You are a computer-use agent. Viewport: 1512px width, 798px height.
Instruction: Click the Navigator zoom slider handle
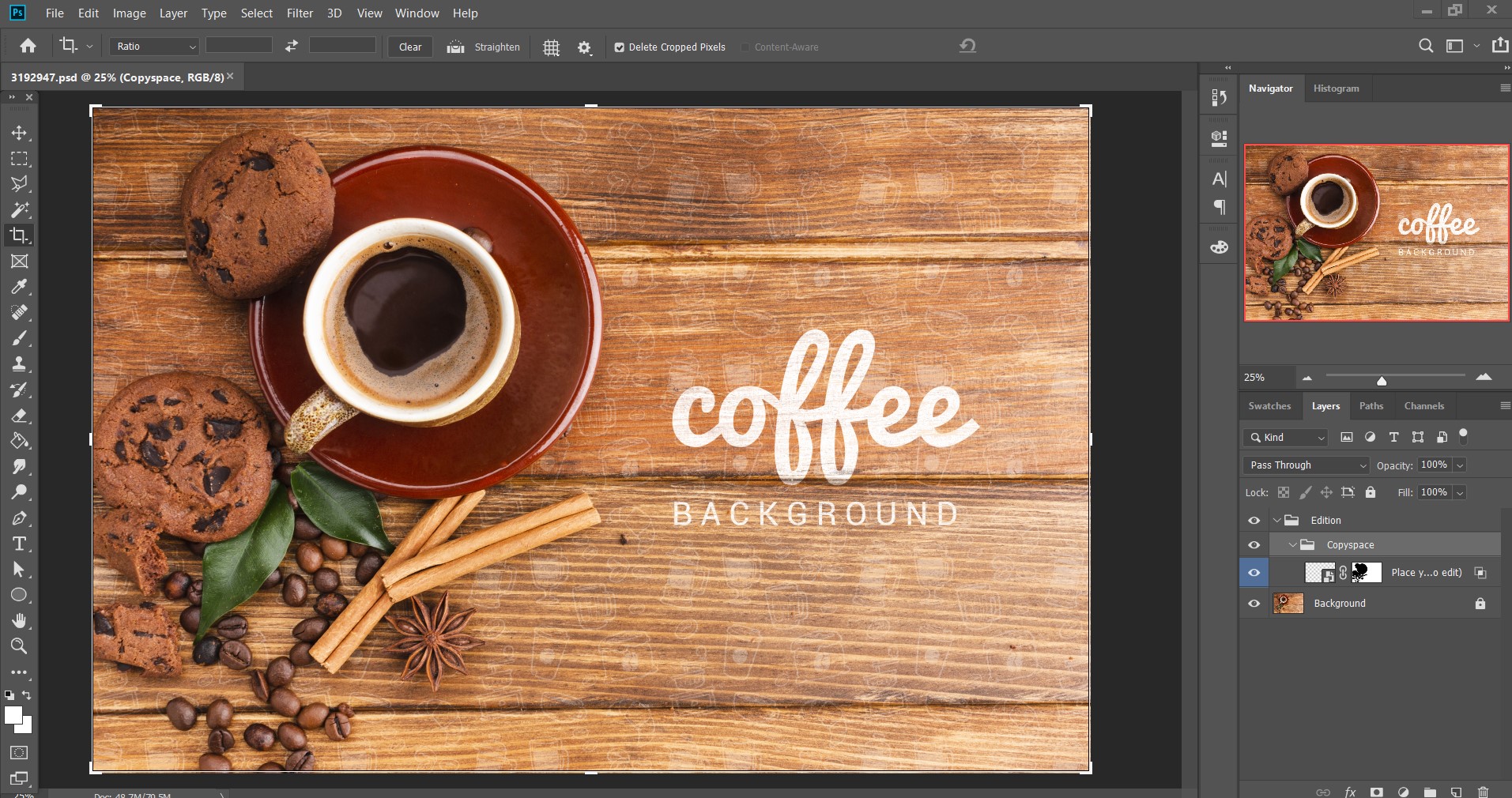tap(1382, 380)
